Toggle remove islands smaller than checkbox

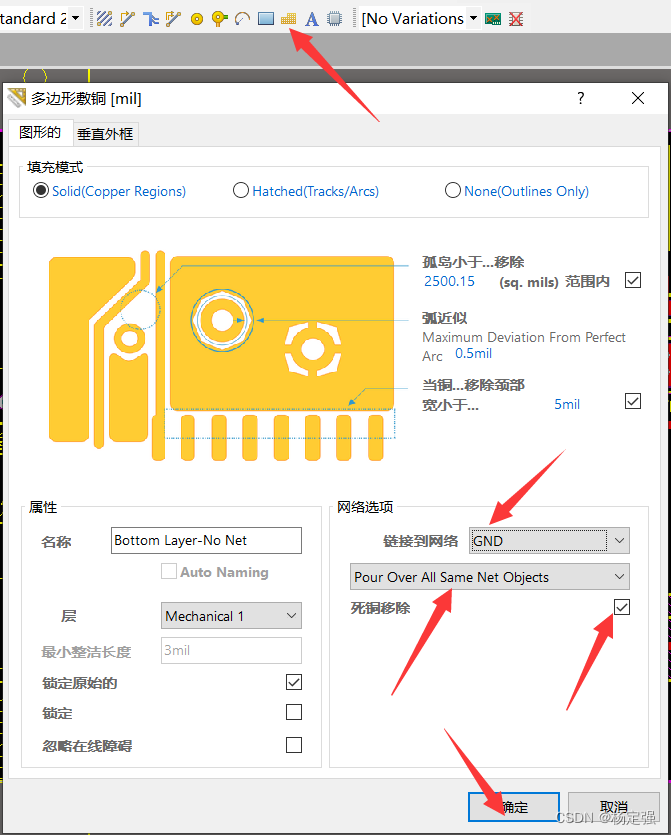633,280
